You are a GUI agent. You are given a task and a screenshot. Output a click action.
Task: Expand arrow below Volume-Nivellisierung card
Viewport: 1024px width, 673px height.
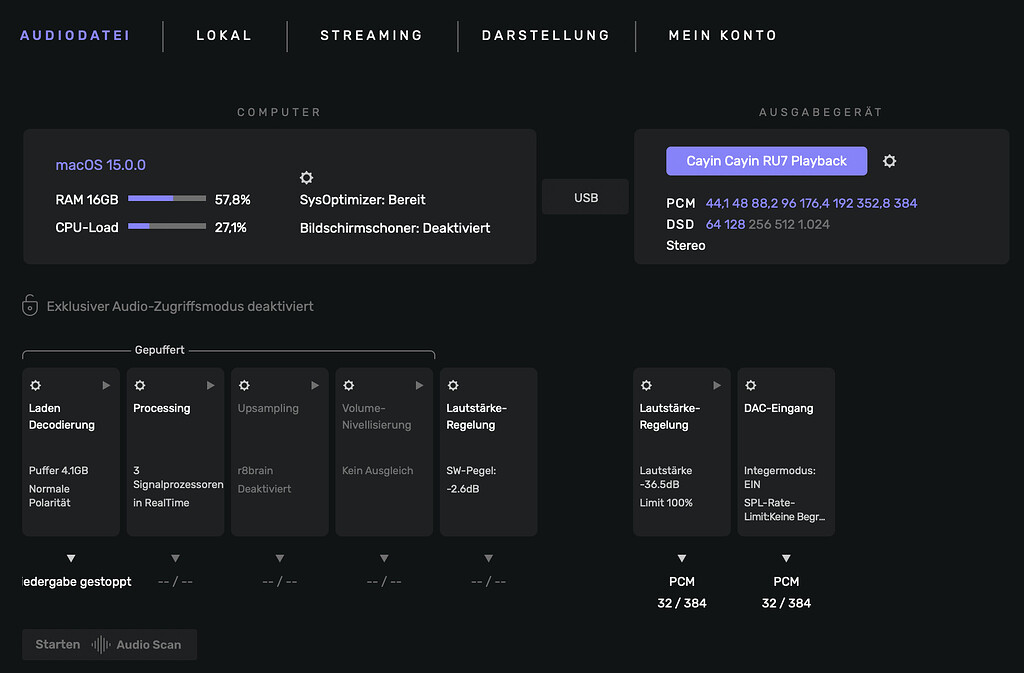(x=384, y=558)
